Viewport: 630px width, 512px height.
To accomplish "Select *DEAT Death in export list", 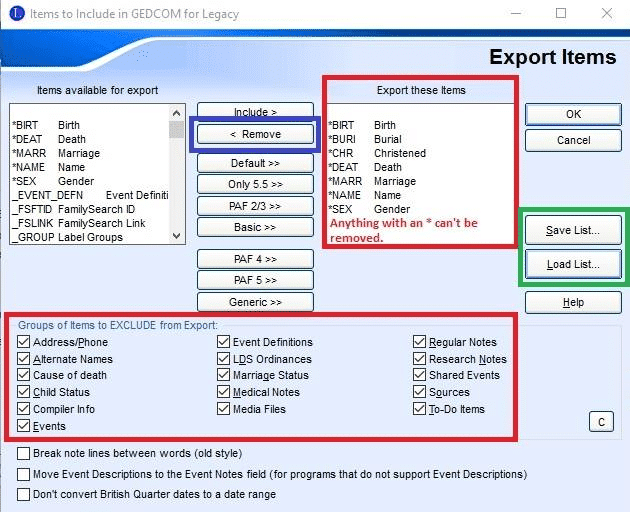I will pos(420,167).
